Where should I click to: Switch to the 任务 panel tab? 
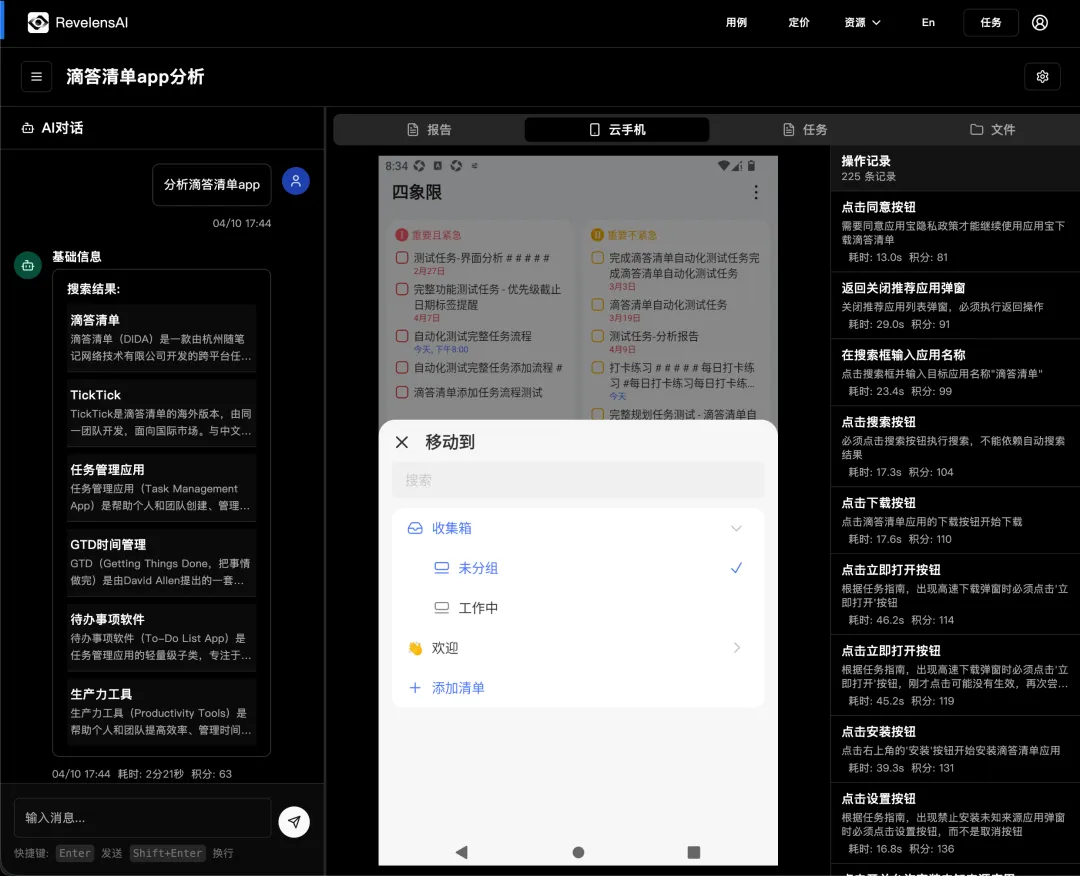tap(804, 129)
